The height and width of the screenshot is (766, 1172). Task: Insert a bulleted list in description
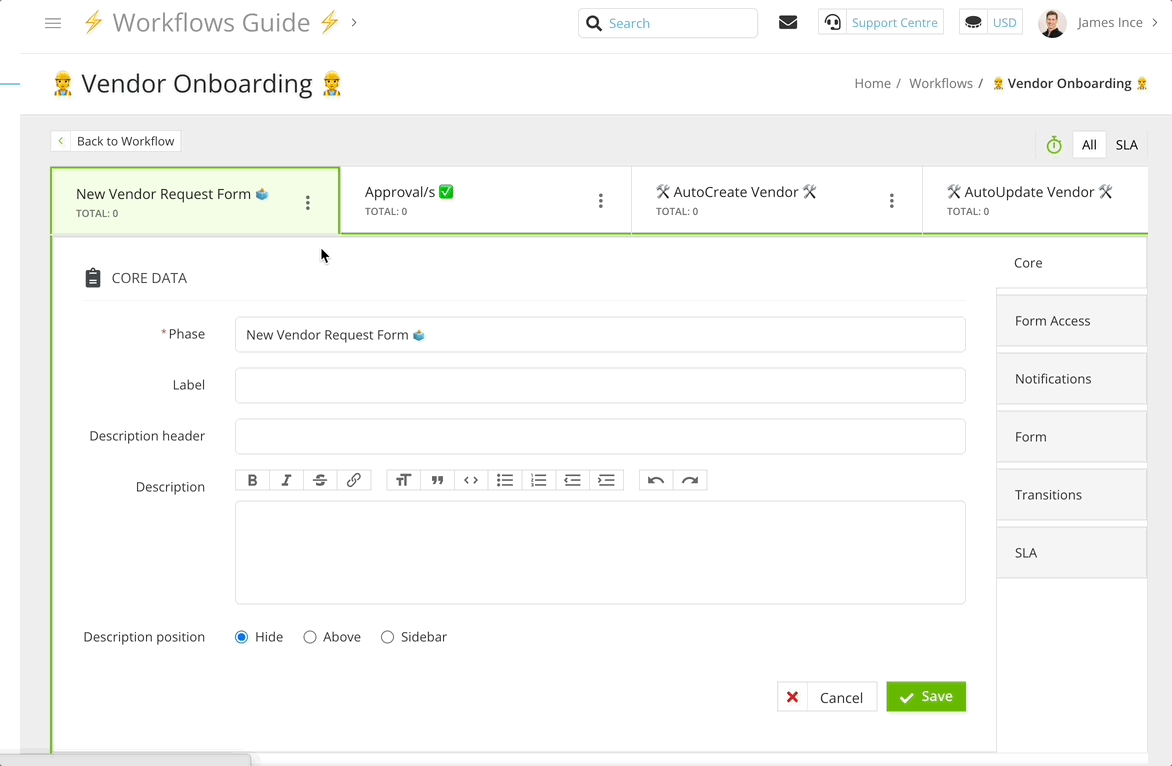click(505, 481)
